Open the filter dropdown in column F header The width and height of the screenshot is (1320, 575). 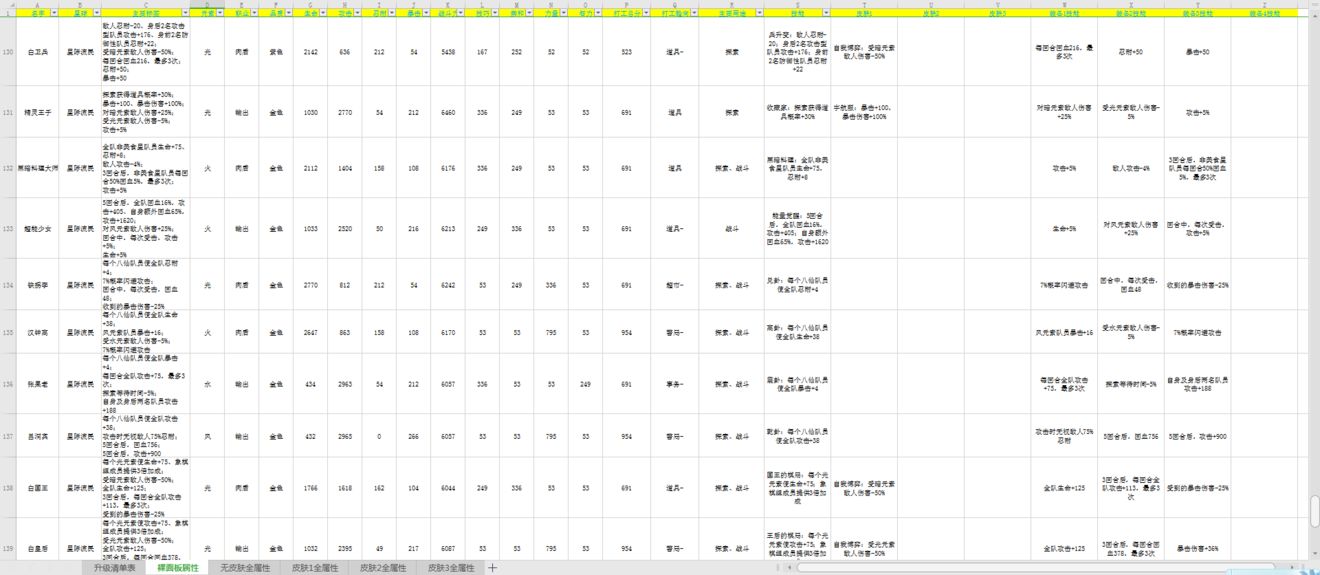(x=287, y=15)
